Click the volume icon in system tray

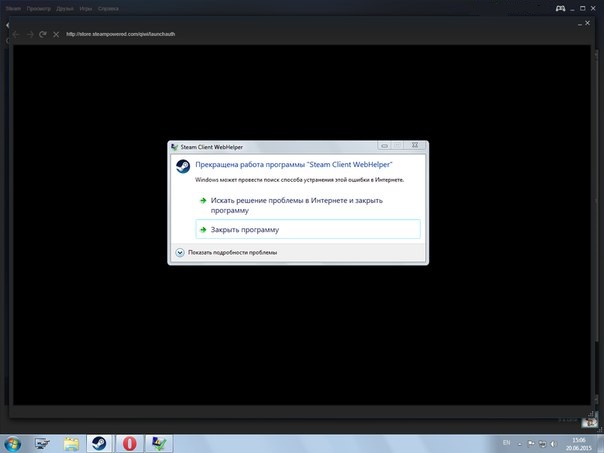click(551, 441)
